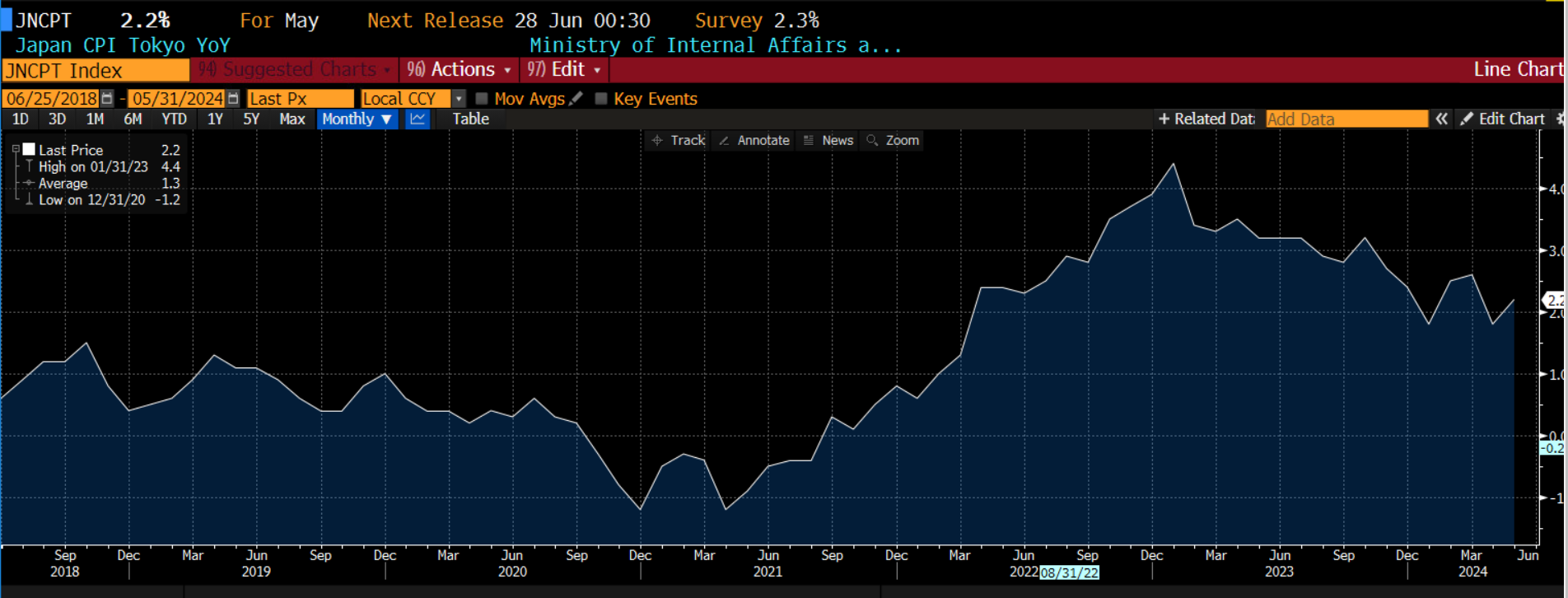Enable the Mov Avgs checkbox
Screen dimensions: 1568x598
(483, 99)
